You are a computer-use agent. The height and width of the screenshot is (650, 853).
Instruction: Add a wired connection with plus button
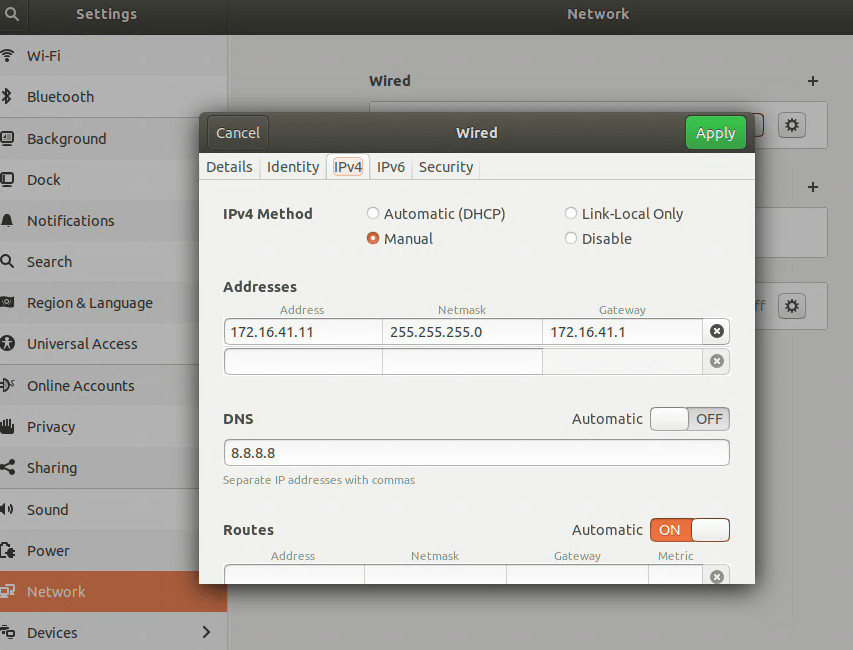click(812, 81)
